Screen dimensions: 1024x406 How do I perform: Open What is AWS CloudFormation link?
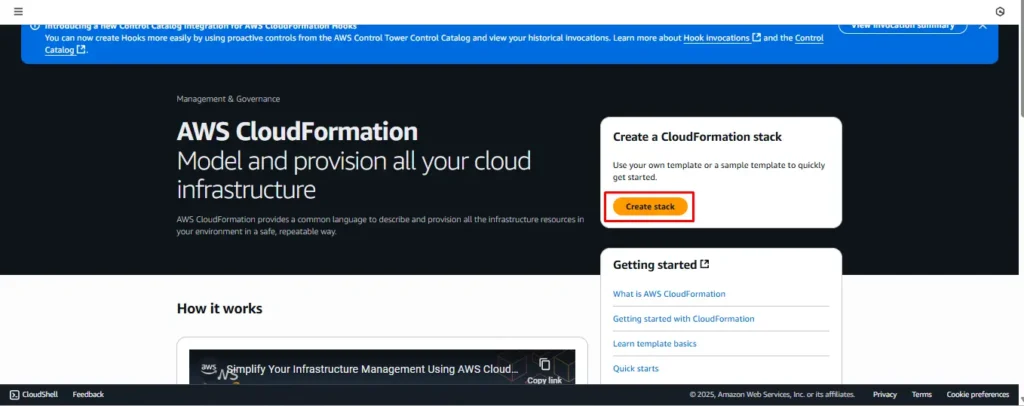coord(669,294)
